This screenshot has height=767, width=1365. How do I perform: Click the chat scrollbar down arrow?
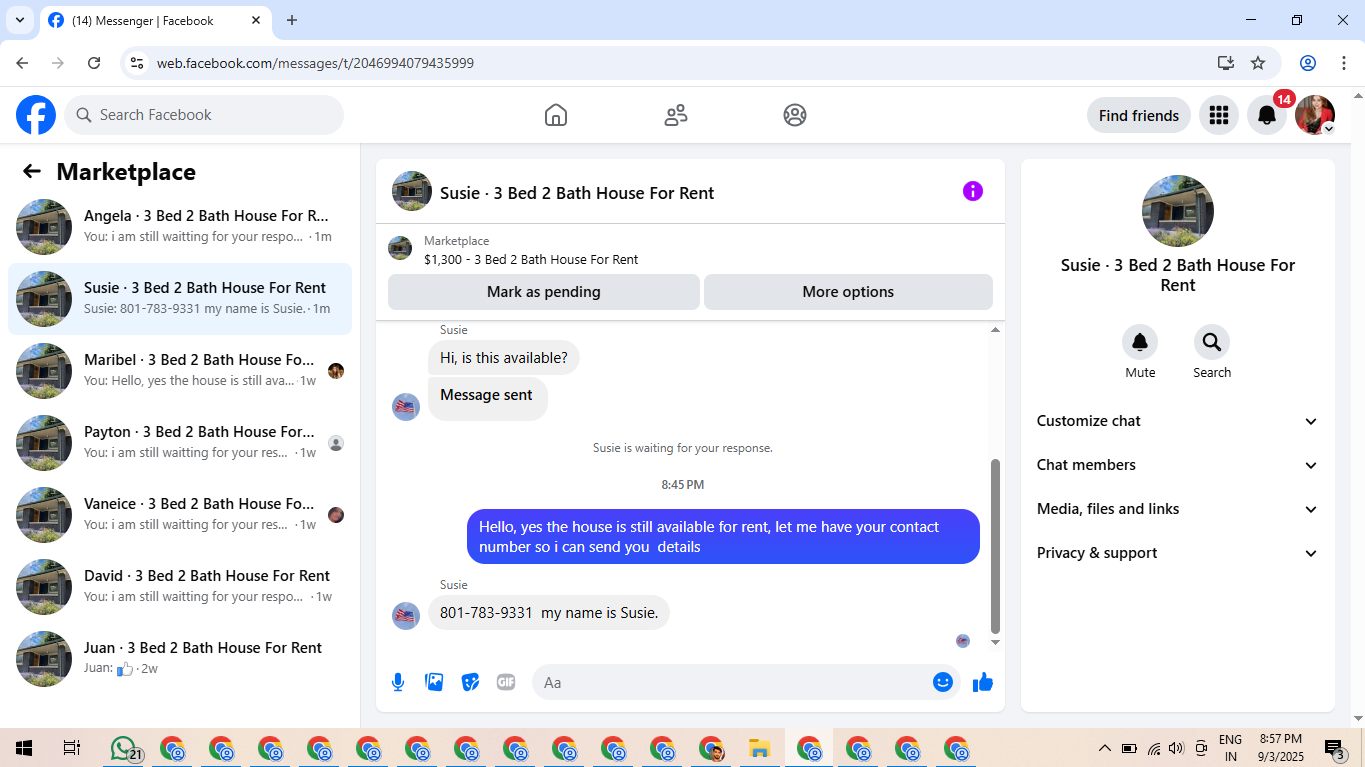point(995,642)
